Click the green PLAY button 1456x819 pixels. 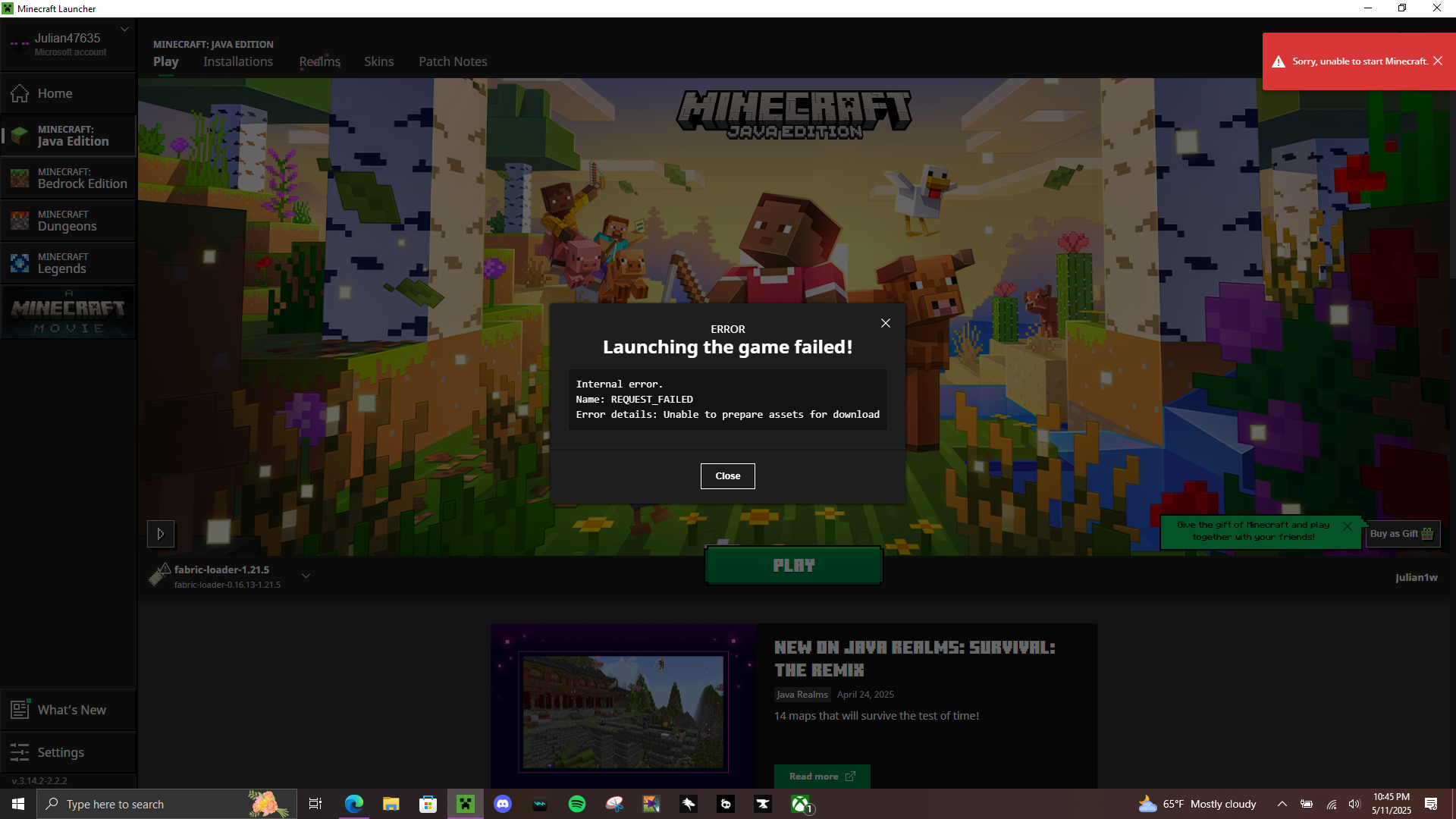(x=793, y=566)
